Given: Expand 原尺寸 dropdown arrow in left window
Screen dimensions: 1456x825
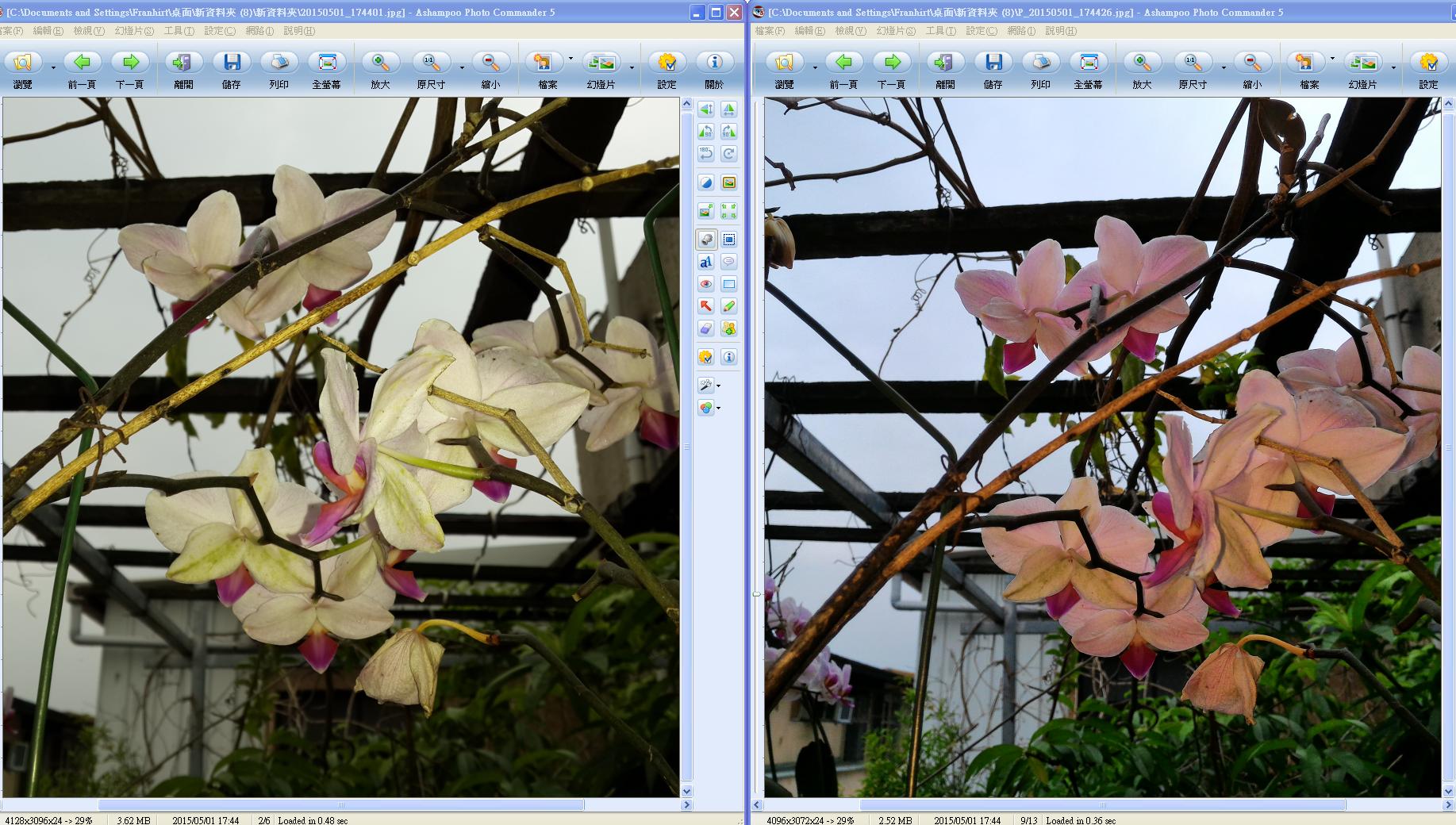Looking at the screenshot, I should pos(462,67).
